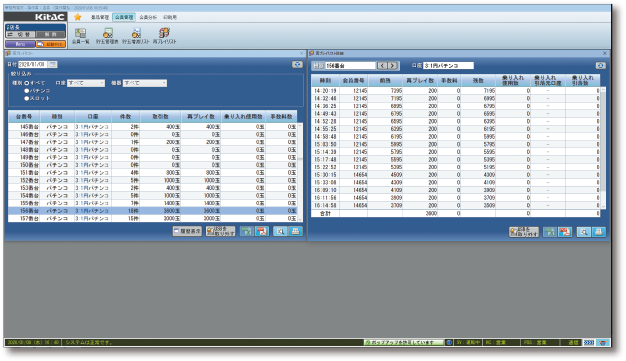Select the 154番台 row
This screenshot has width=626, height=361.
(x=153, y=195)
